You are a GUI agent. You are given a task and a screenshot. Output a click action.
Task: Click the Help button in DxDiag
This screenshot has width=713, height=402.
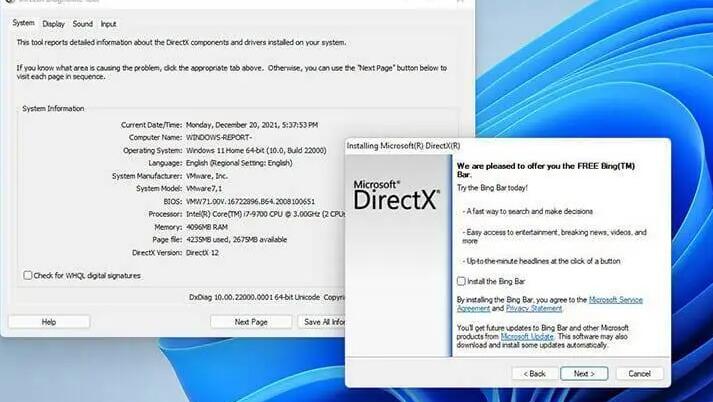(x=49, y=322)
